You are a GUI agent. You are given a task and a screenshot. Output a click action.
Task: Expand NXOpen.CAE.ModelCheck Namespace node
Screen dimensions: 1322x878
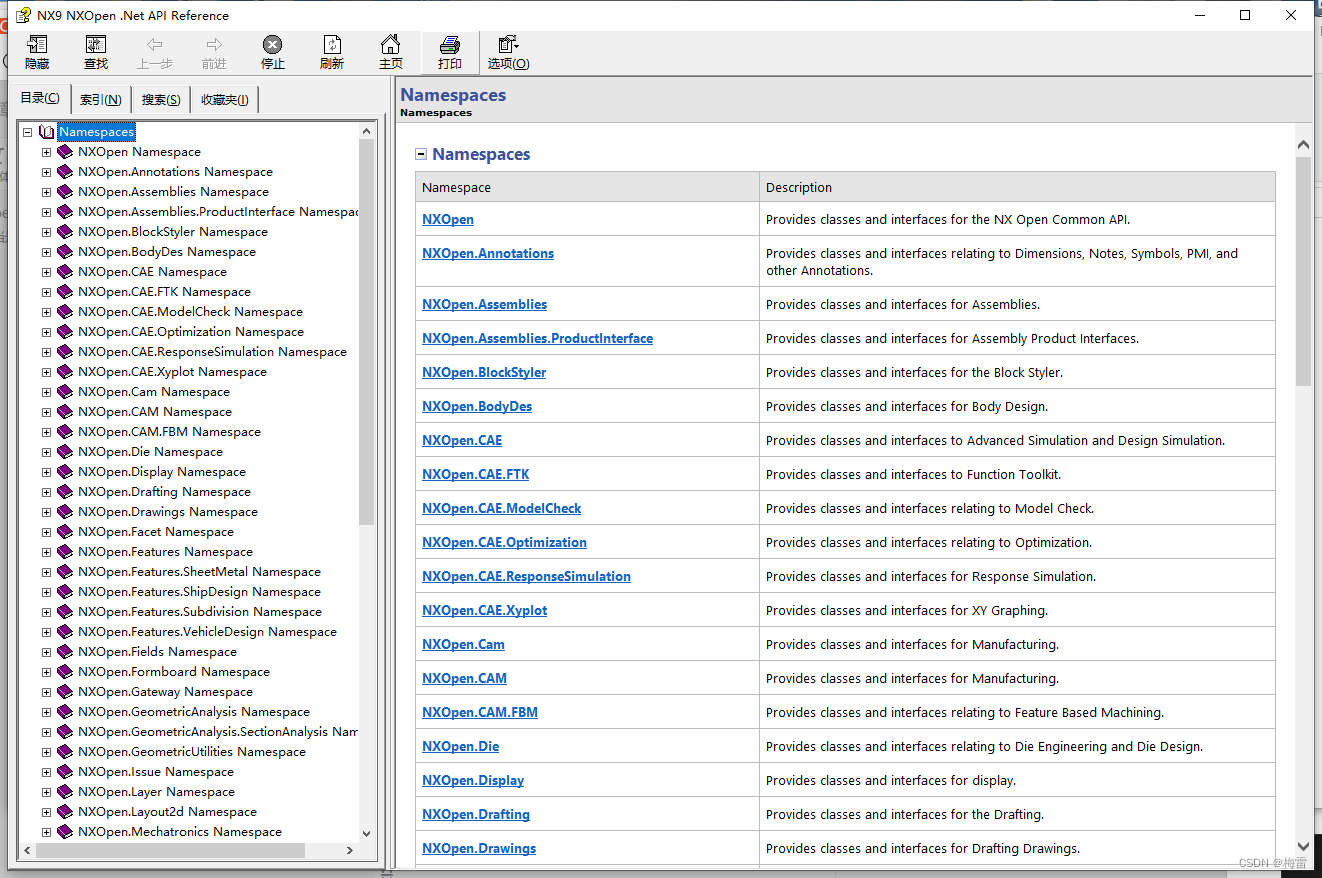[x=46, y=312]
